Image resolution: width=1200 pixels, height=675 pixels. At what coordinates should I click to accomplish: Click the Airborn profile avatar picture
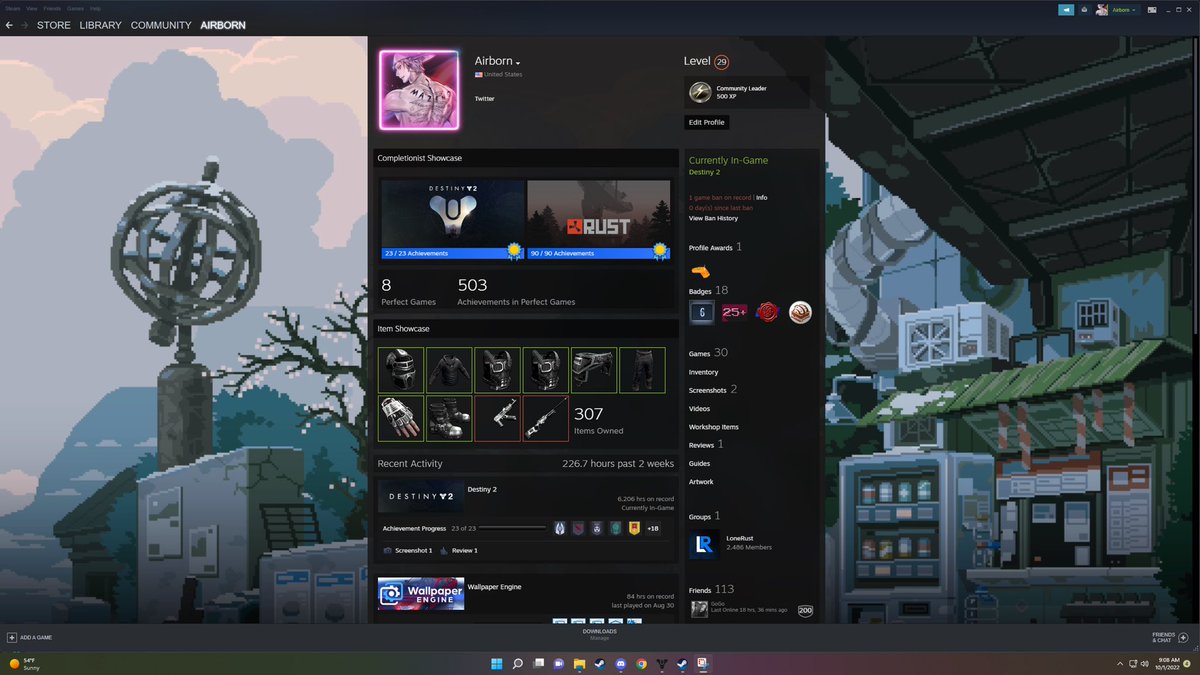(x=419, y=90)
